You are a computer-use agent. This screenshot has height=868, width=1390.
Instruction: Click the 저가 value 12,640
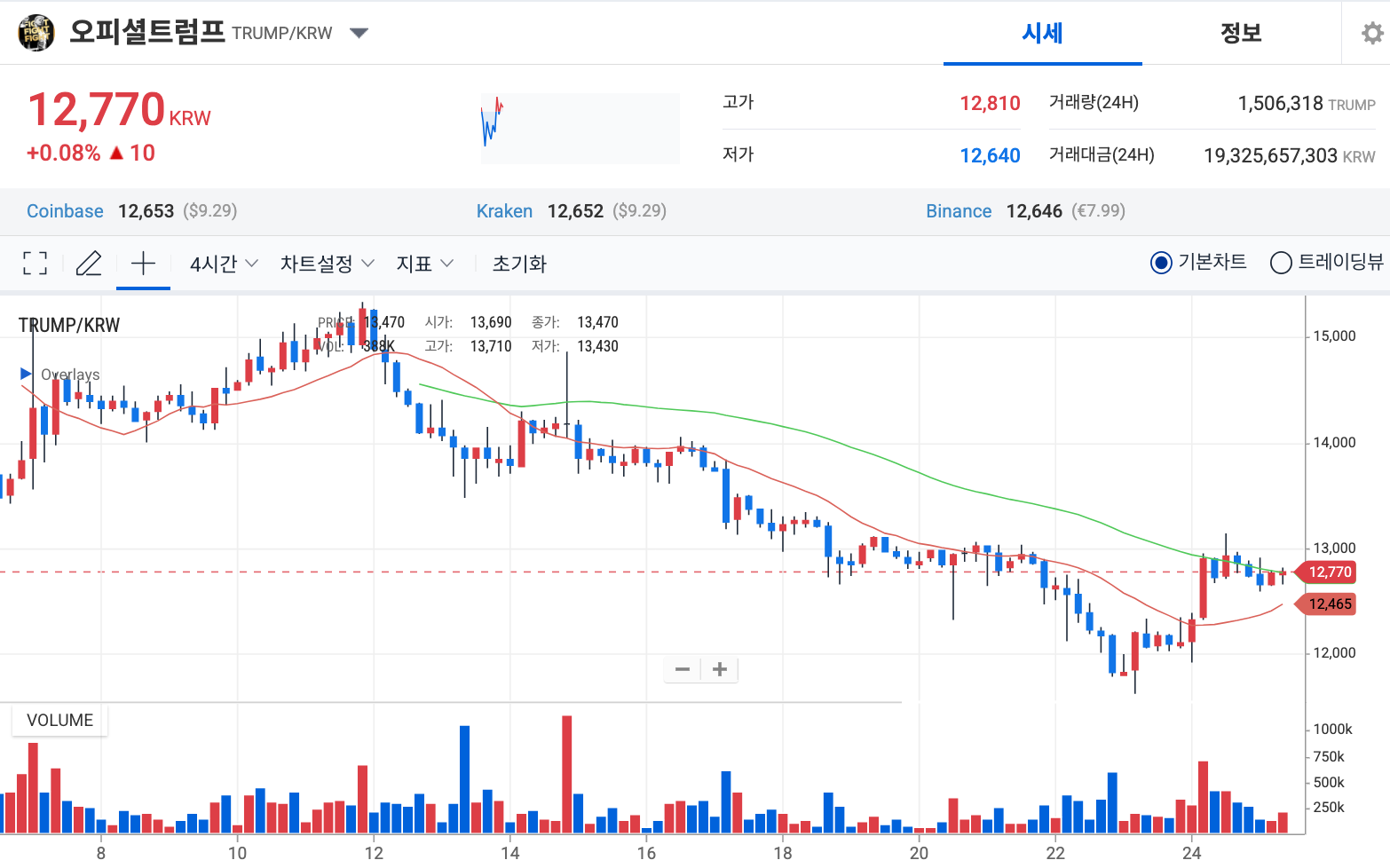point(990,155)
